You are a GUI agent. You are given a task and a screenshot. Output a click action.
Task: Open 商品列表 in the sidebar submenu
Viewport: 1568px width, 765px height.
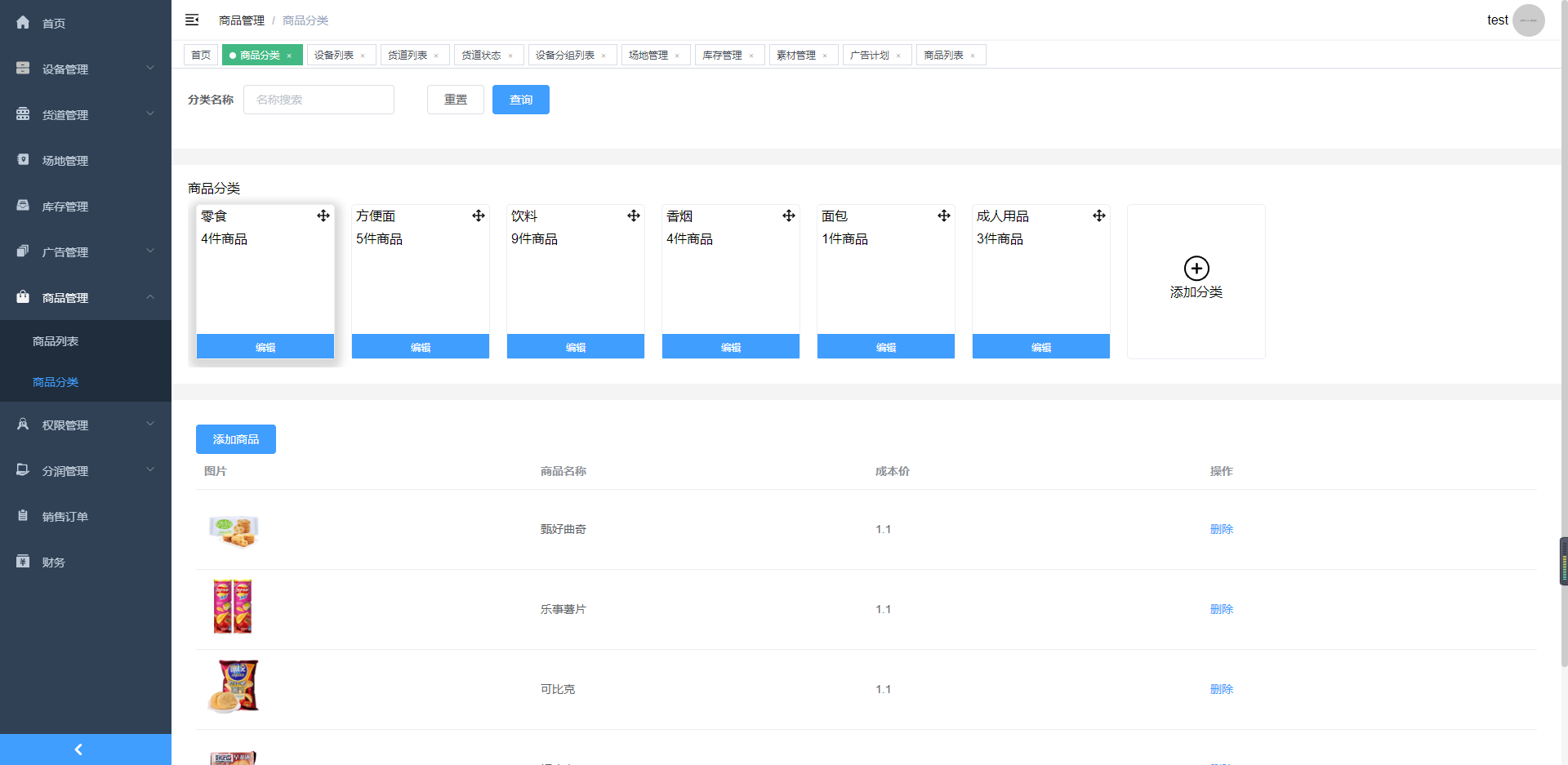click(86, 341)
